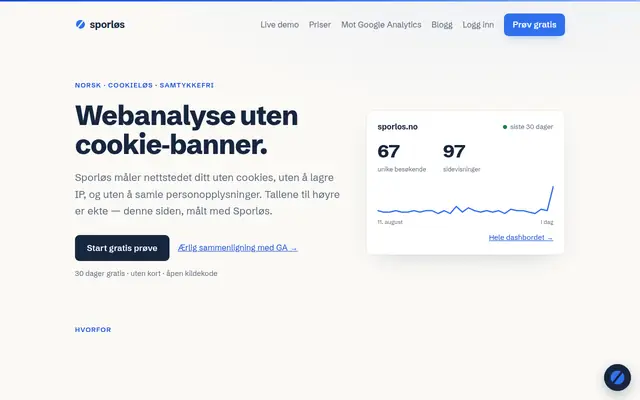Click the Prøv gratis button
This screenshot has width=640, height=400.
pyautogui.click(x=534, y=24)
